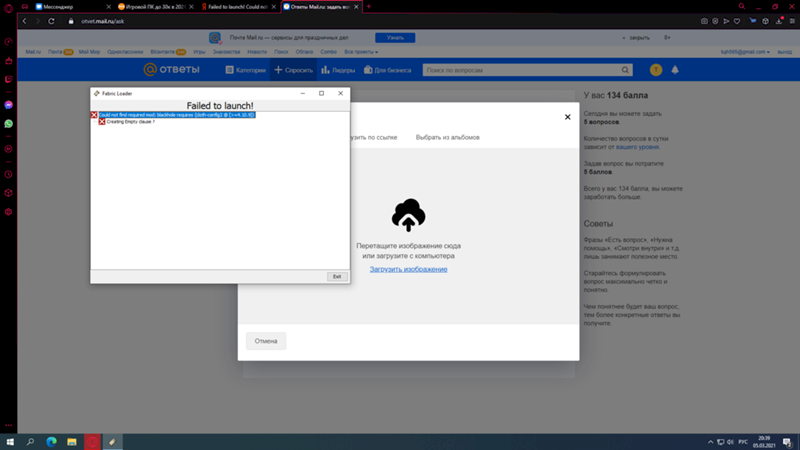Expand the 'Все проекты' dropdown

pyautogui.click(x=362, y=51)
